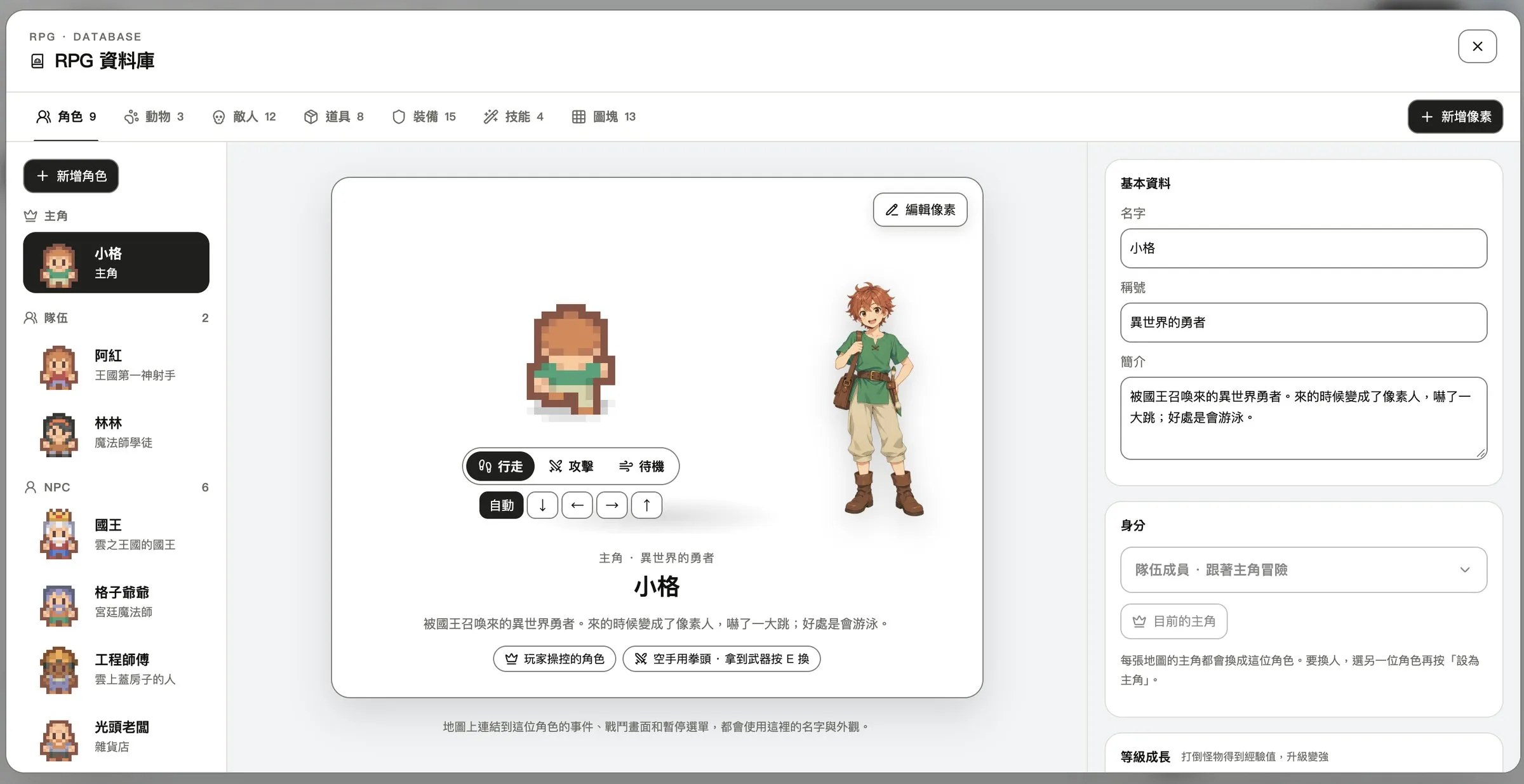Screen dimensions: 1524x784
Task: Face the sprite downward with down arrow
Action: (x=542, y=505)
